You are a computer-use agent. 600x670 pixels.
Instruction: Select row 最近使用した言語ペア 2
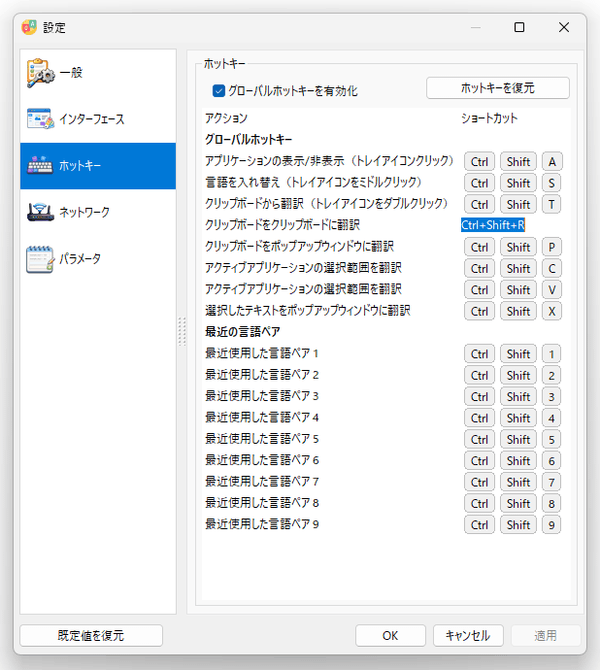point(386,375)
